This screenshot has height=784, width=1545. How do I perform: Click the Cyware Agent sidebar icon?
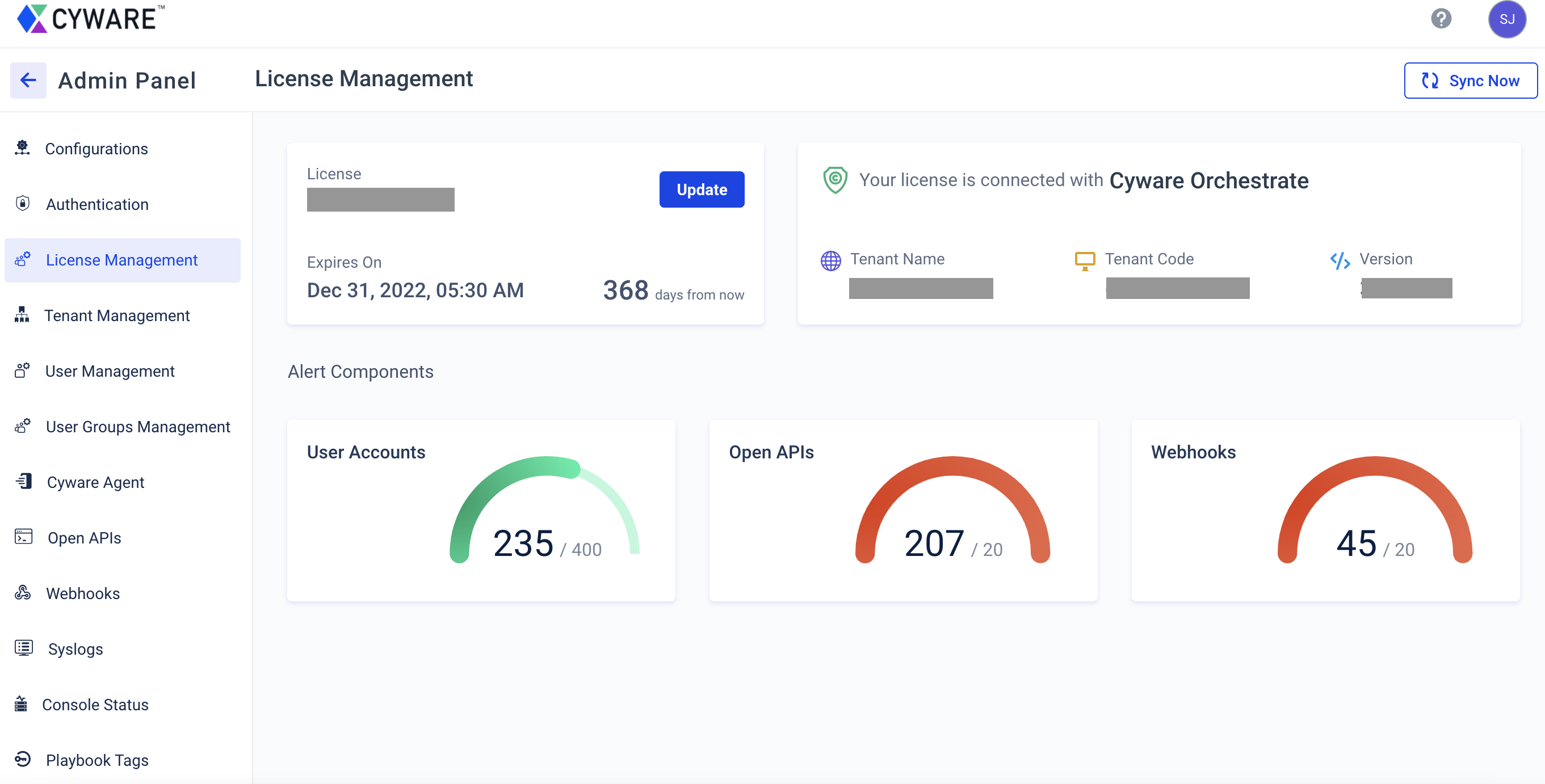coord(24,481)
